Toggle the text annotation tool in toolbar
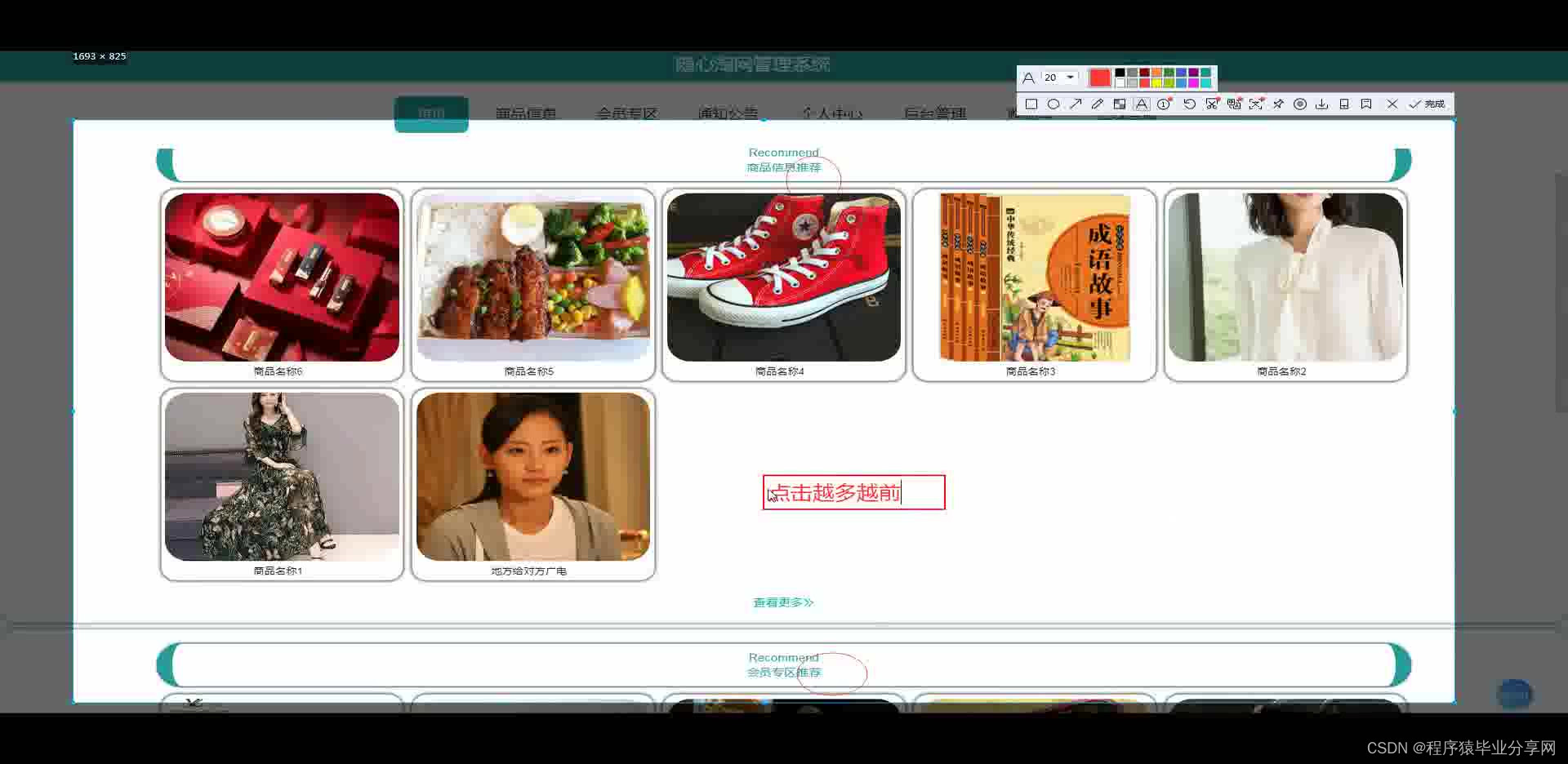This screenshot has height=764, width=1568. 1142,104
